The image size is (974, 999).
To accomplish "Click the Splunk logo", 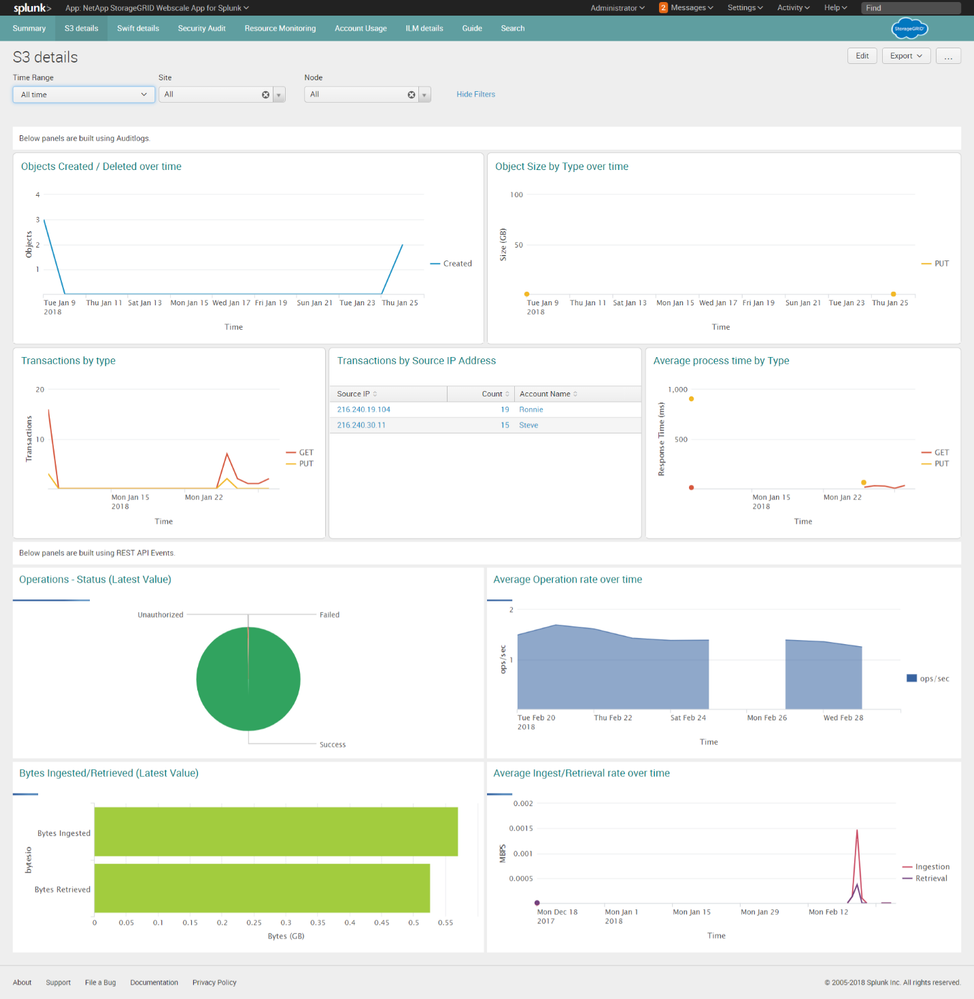I will [32, 8].
